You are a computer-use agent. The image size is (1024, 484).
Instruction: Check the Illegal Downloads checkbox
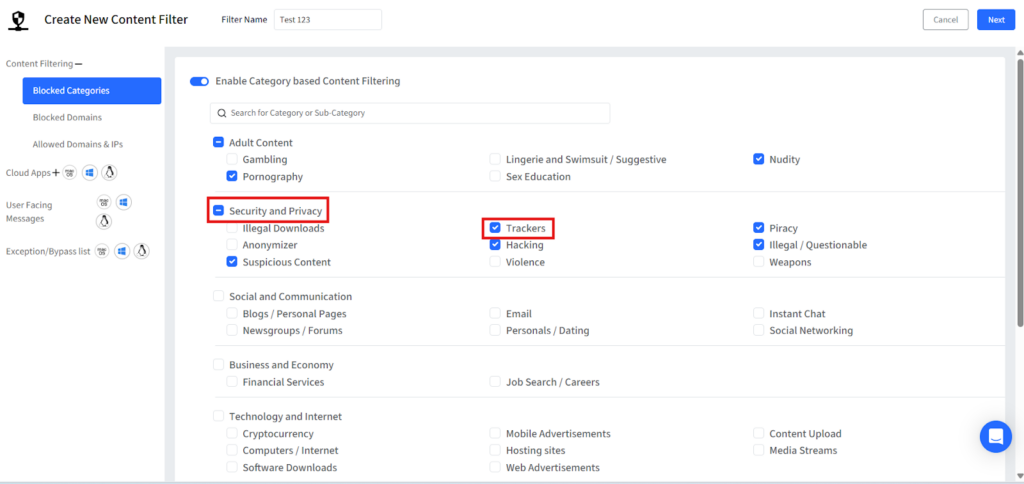pyautogui.click(x=232, y=229)
